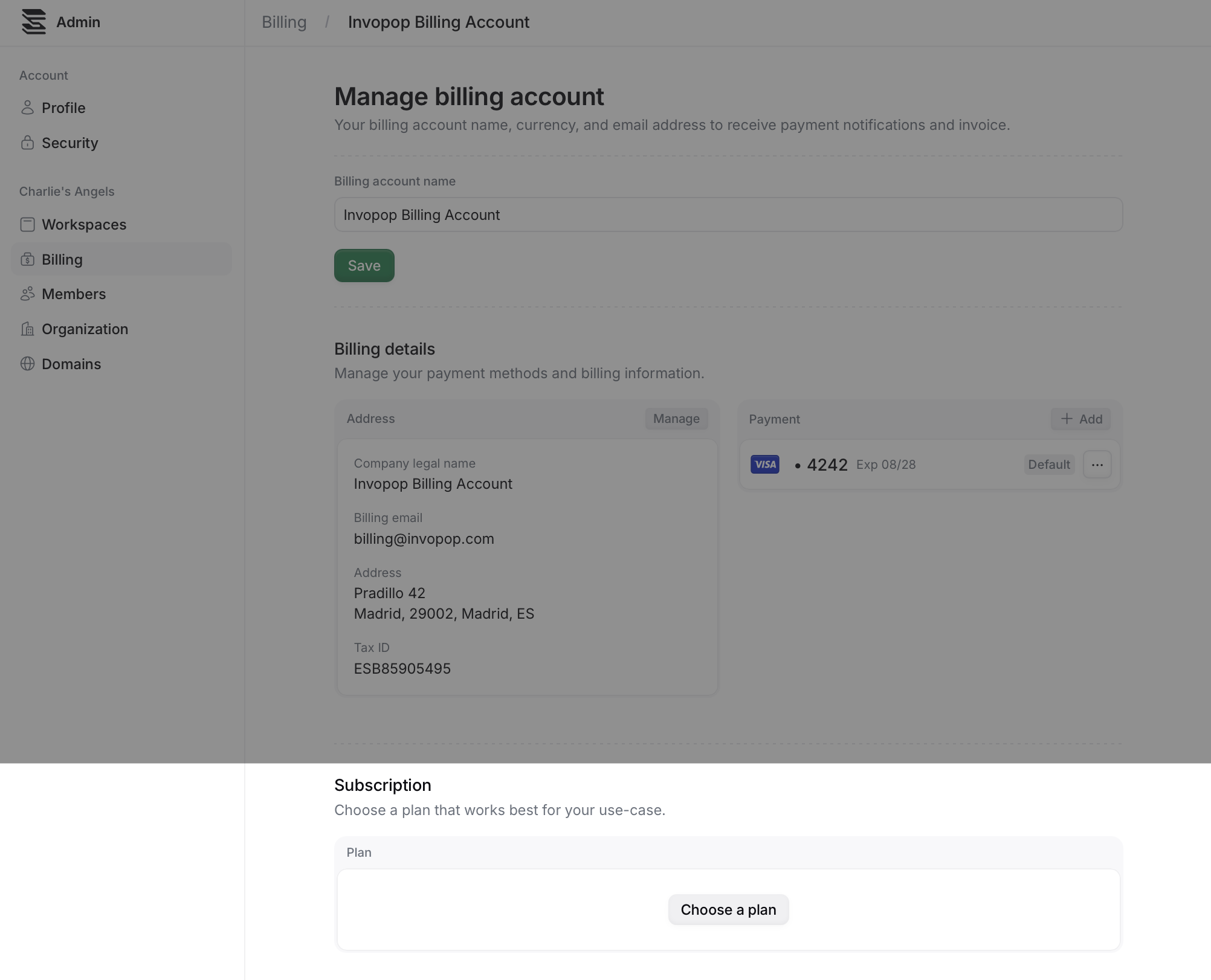
Task: Click the Domains globe icon
Action: [27, 364]
